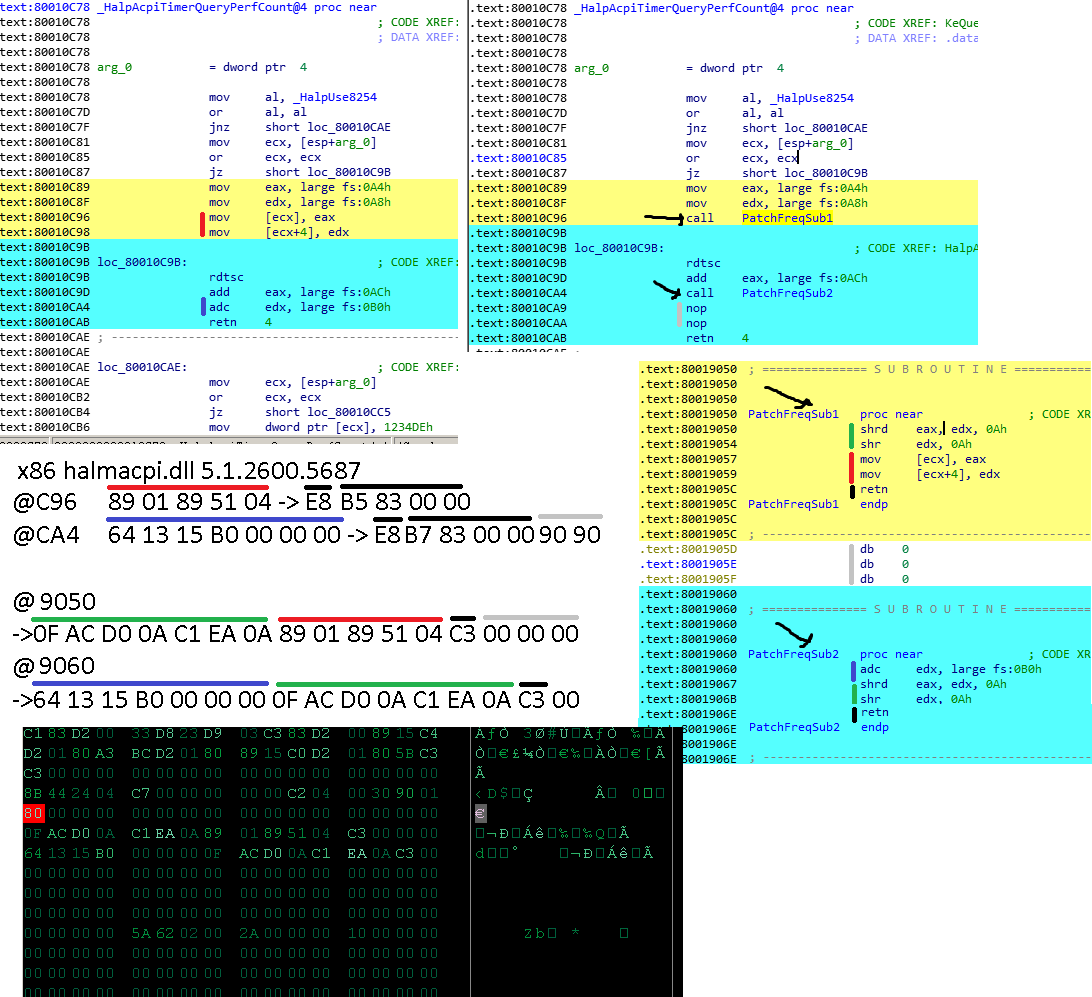Click 'shrd' instruction at address 80019050

[x=873, y=429]
